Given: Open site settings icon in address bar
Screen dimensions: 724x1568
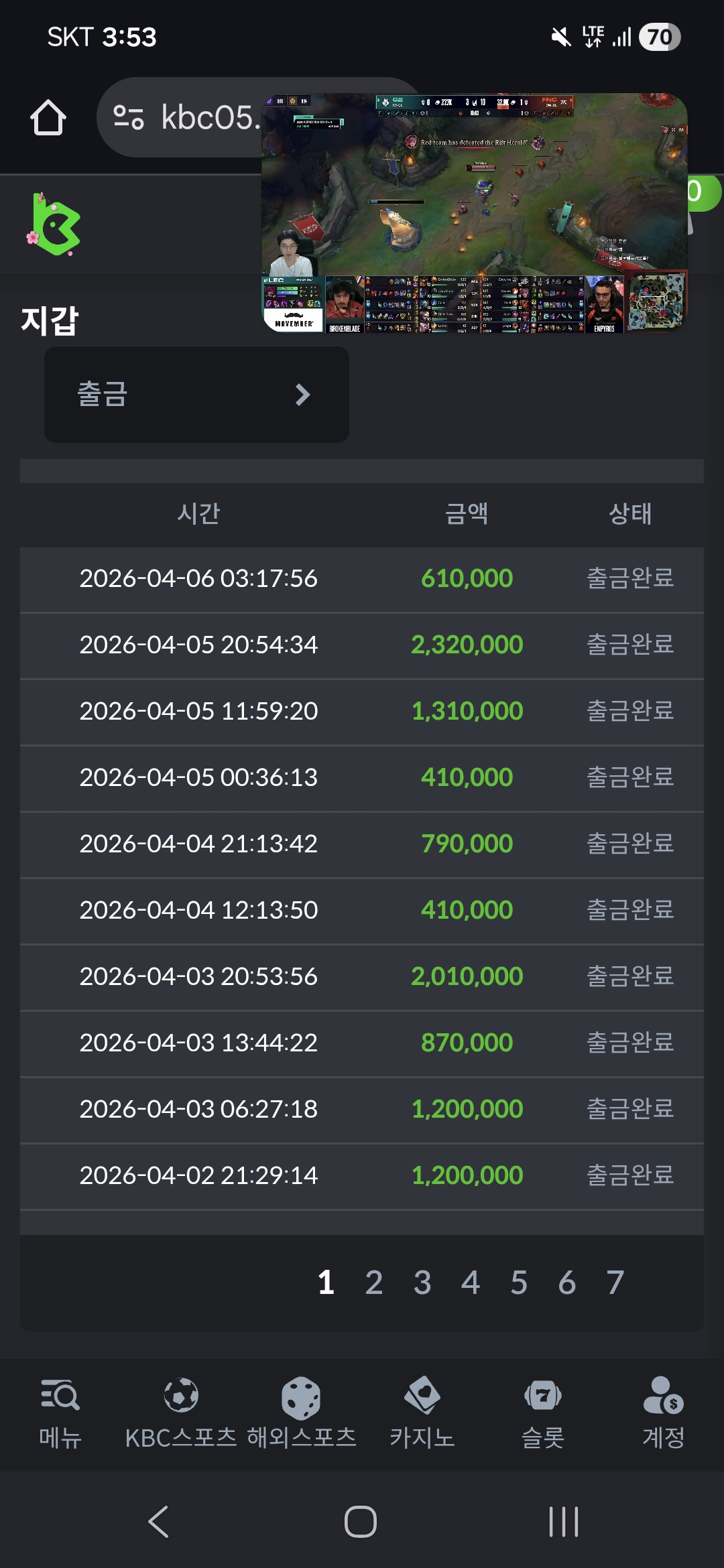Looking at the screenshot, I should point(128,118).
